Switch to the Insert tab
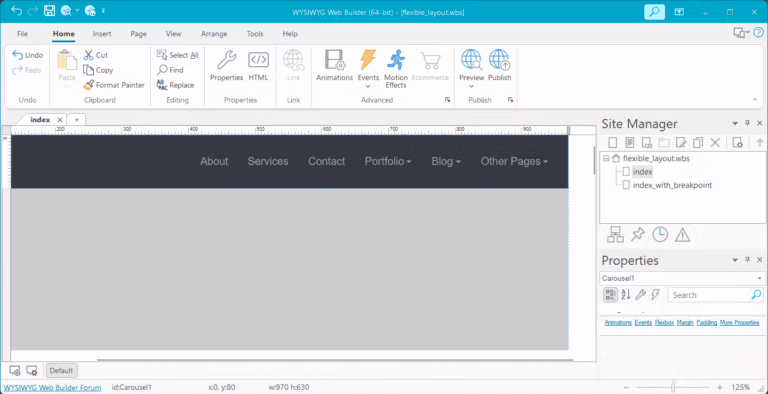This screenshot has height=394, width=768. 102,34
